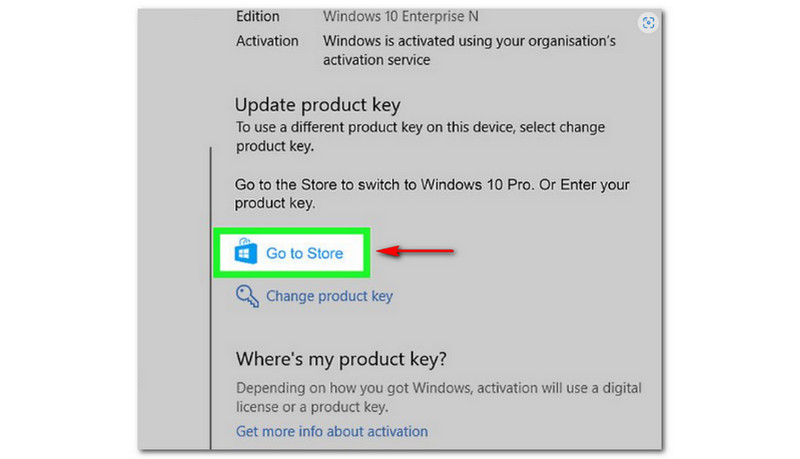Open the Go to Store link
This screenshot has height=459, width=800.
coord(304,253)
